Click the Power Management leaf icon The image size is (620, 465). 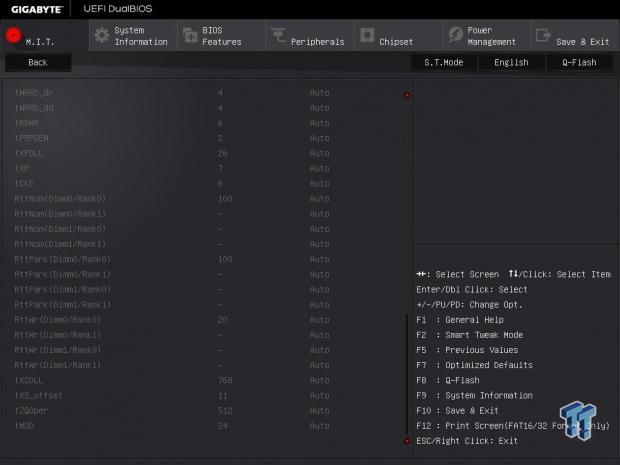(x=456, y=35)
